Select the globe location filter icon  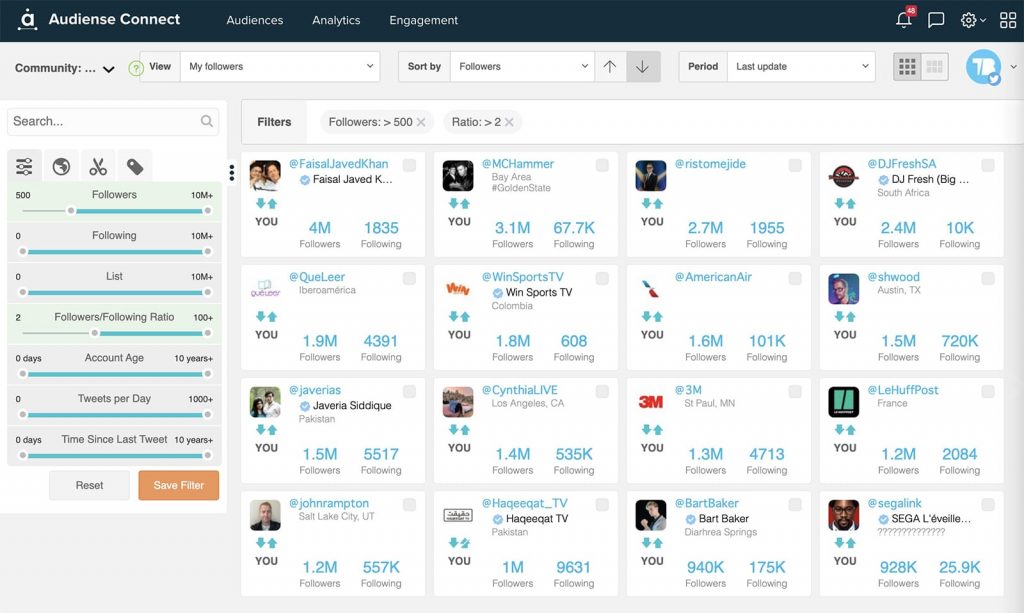[61, 166]
